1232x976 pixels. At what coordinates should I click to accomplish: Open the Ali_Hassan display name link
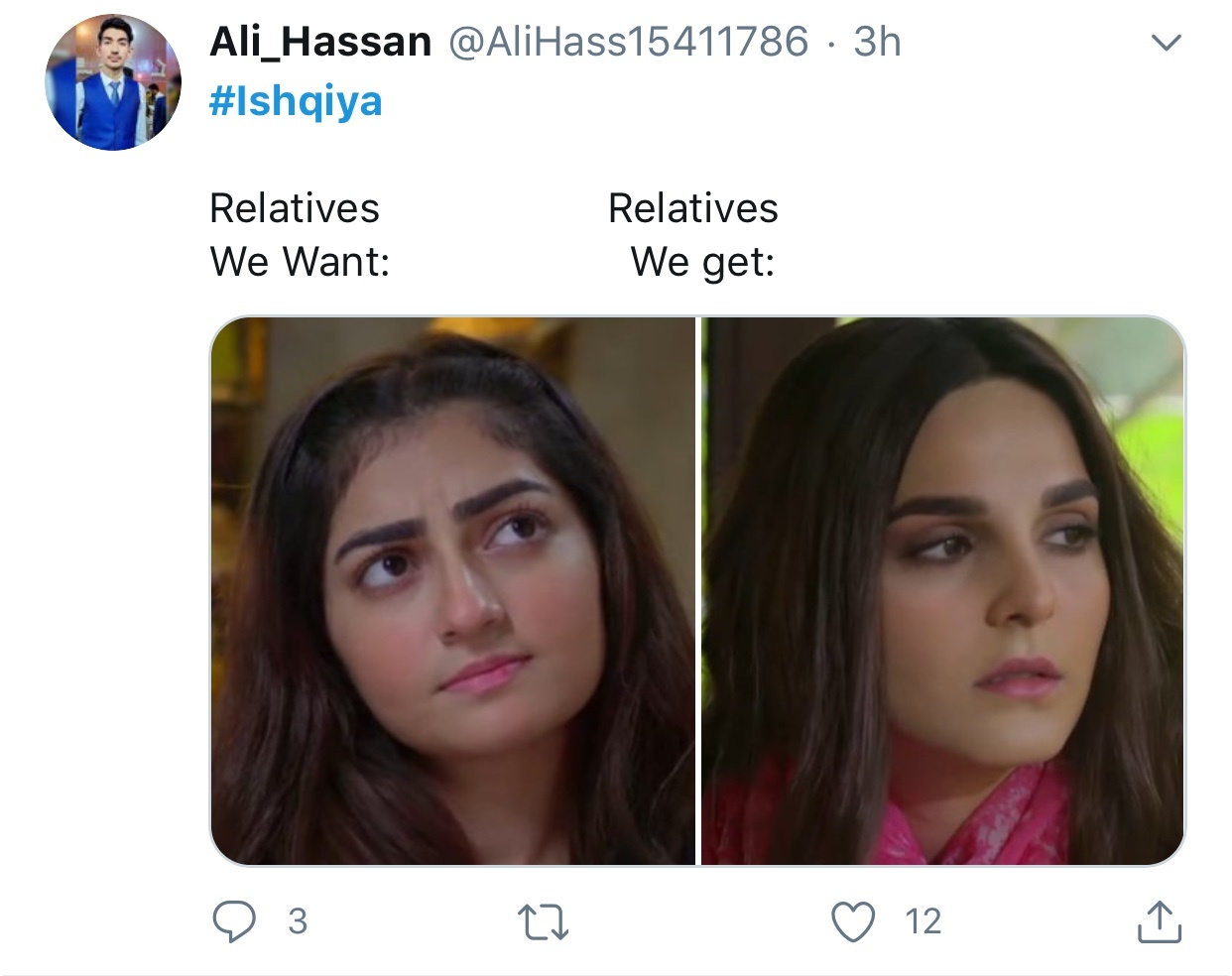tap(320, 42)
